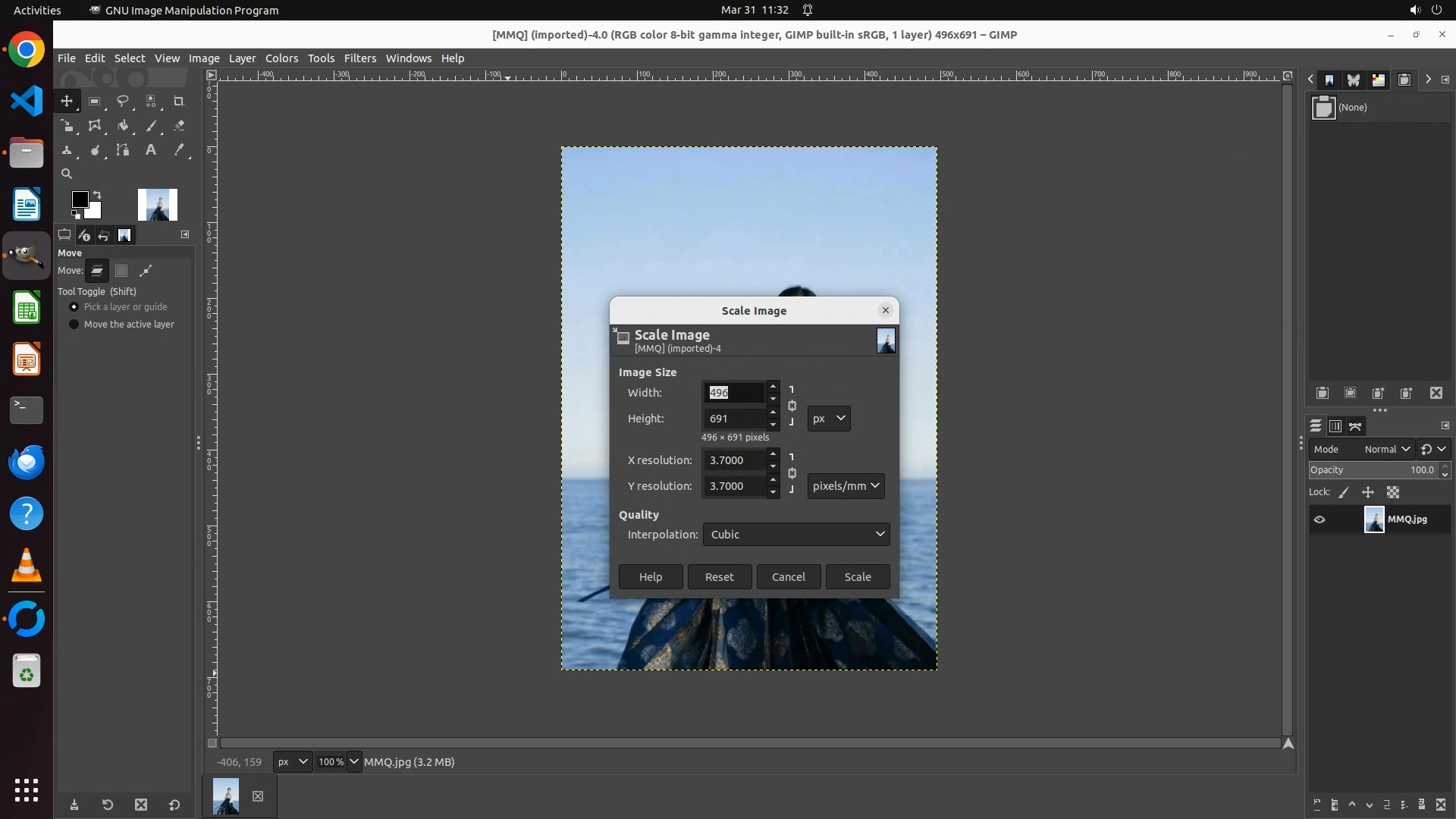This screenshot has width=1456, height=819.
Task: Hide the MMQ.jpg layer with eye icon
Action: (x=1319, y=519)
